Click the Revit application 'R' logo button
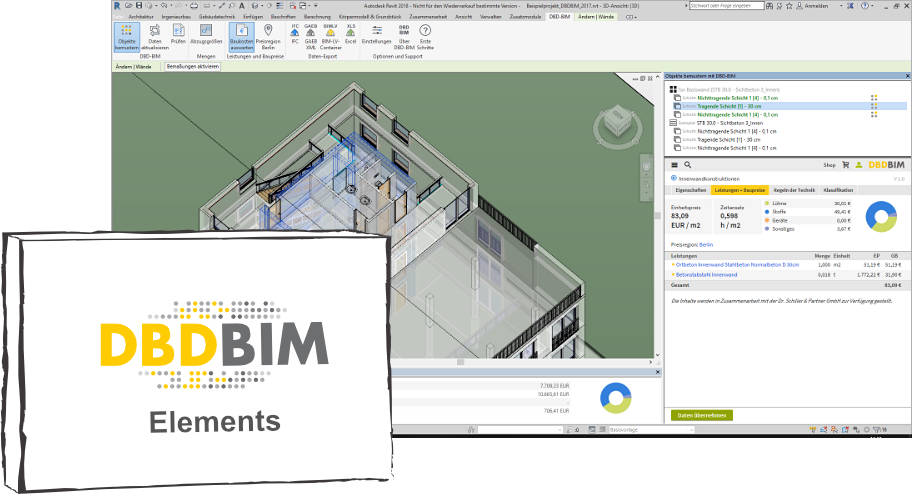912x497 pixels. tap(117, 5)
